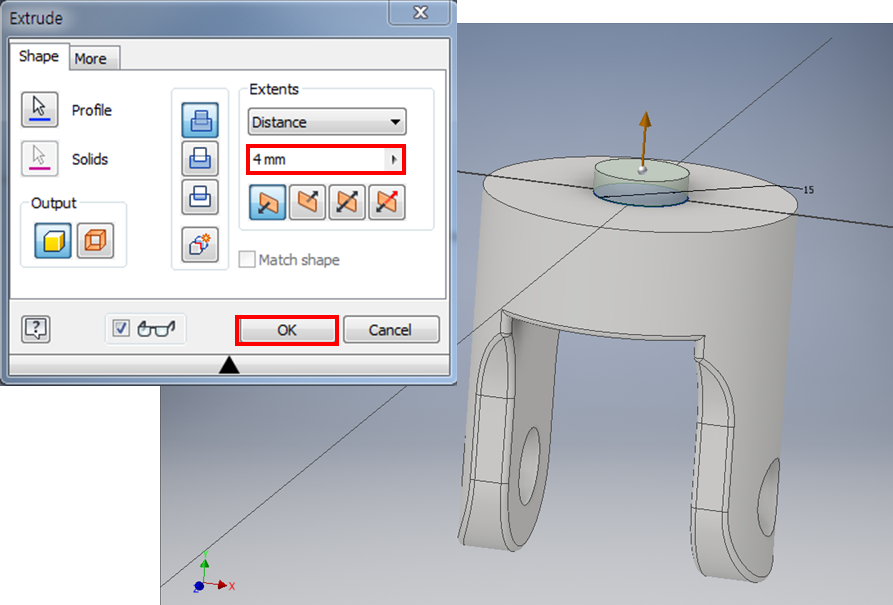
Task: Open the distance value flyout arrow
Action: (x=394, y=160)
